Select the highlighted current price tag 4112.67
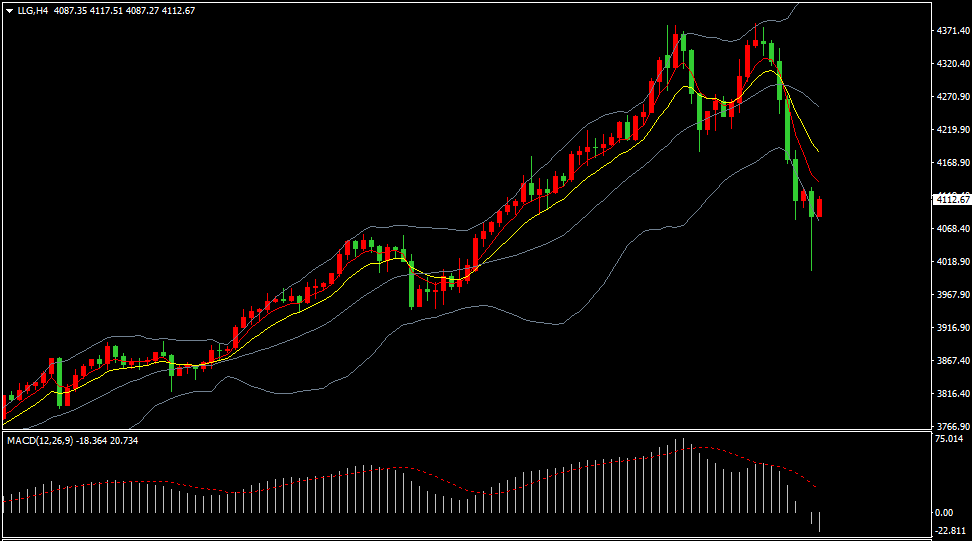This screenshot has width=972, height=541. [950, 200]
